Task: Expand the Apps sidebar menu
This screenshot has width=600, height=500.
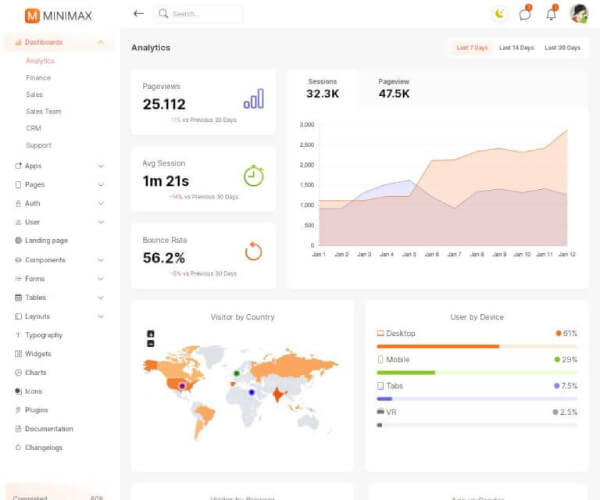Action: [100, 166]
